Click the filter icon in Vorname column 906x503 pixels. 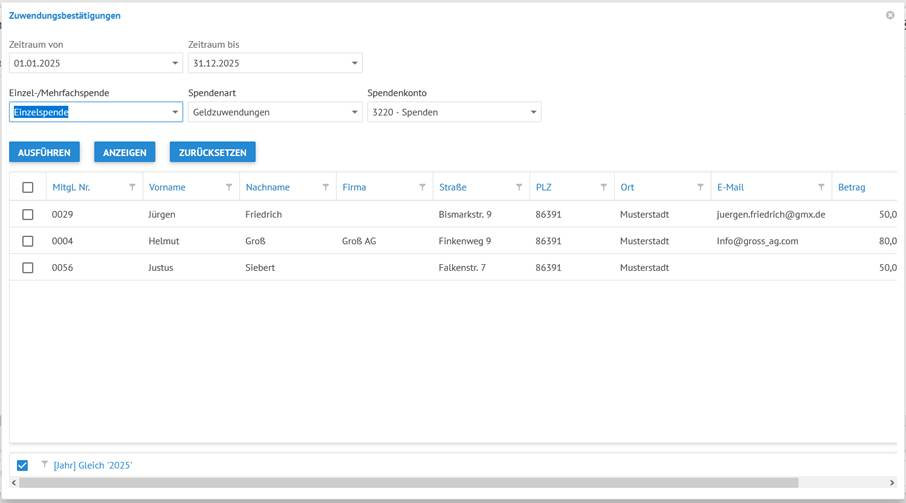[229, 187]
